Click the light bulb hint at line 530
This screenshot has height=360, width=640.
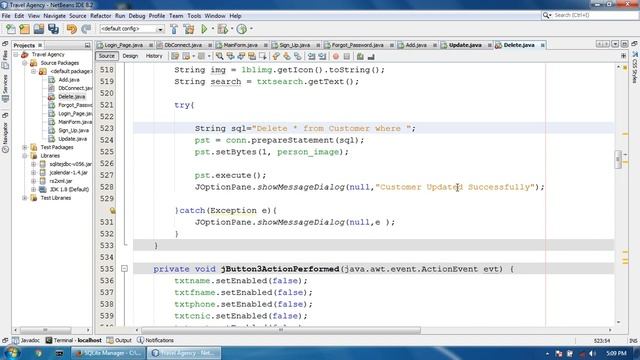tap(112, 211)
